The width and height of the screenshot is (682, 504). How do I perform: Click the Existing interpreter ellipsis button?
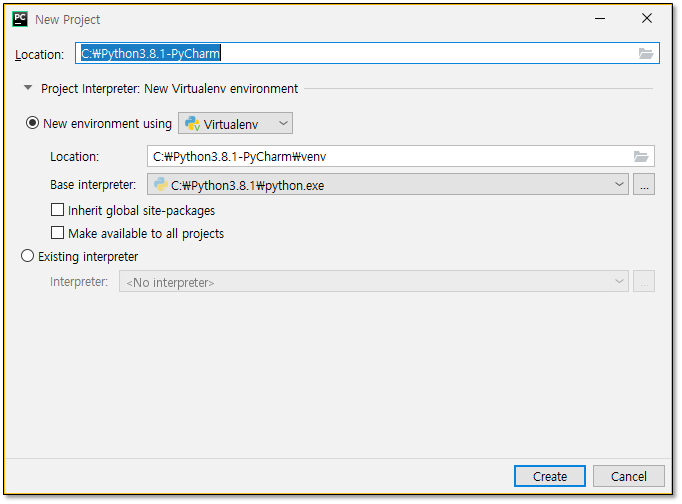(644, 281)
